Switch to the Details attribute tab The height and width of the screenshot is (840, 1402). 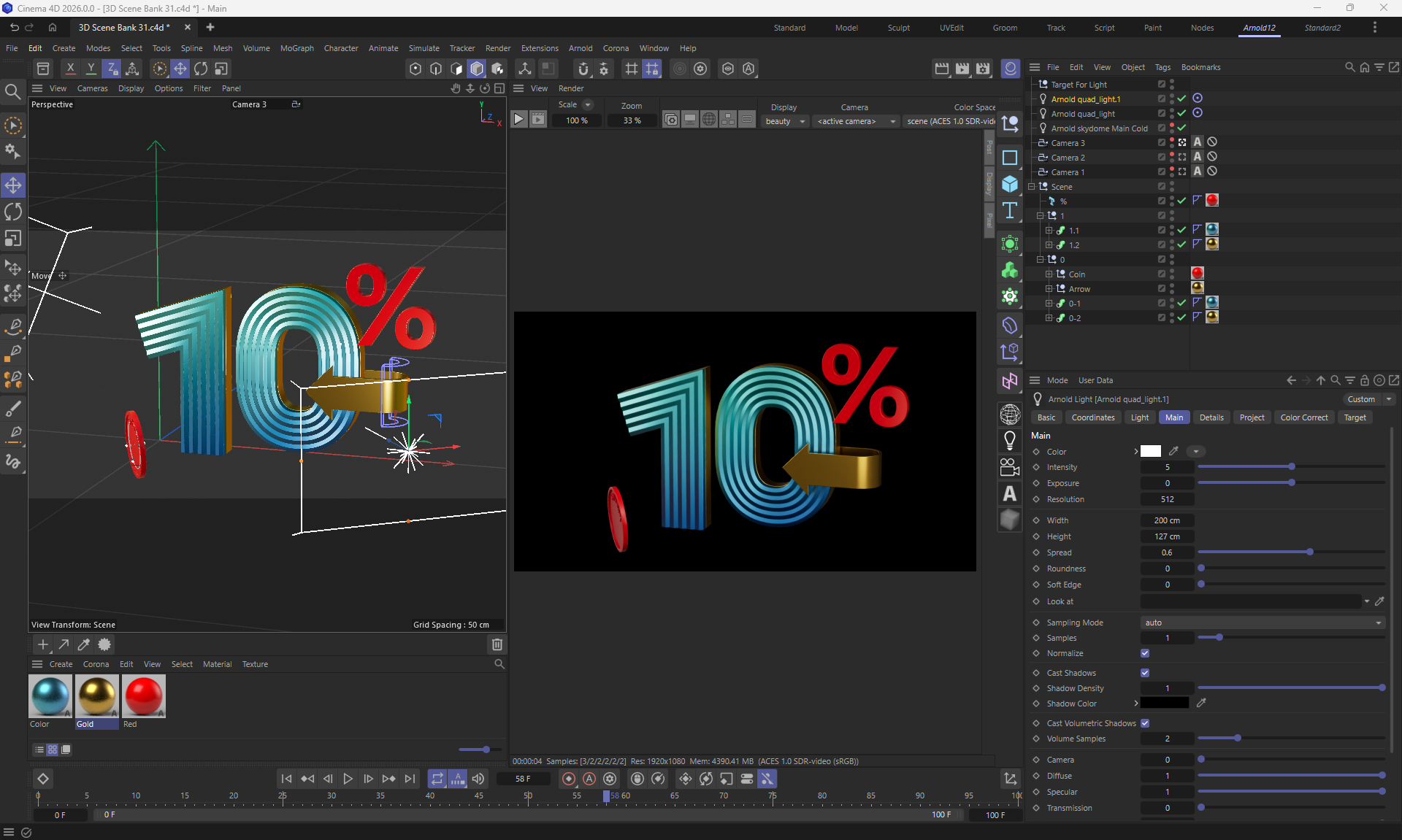point(1211,417)
